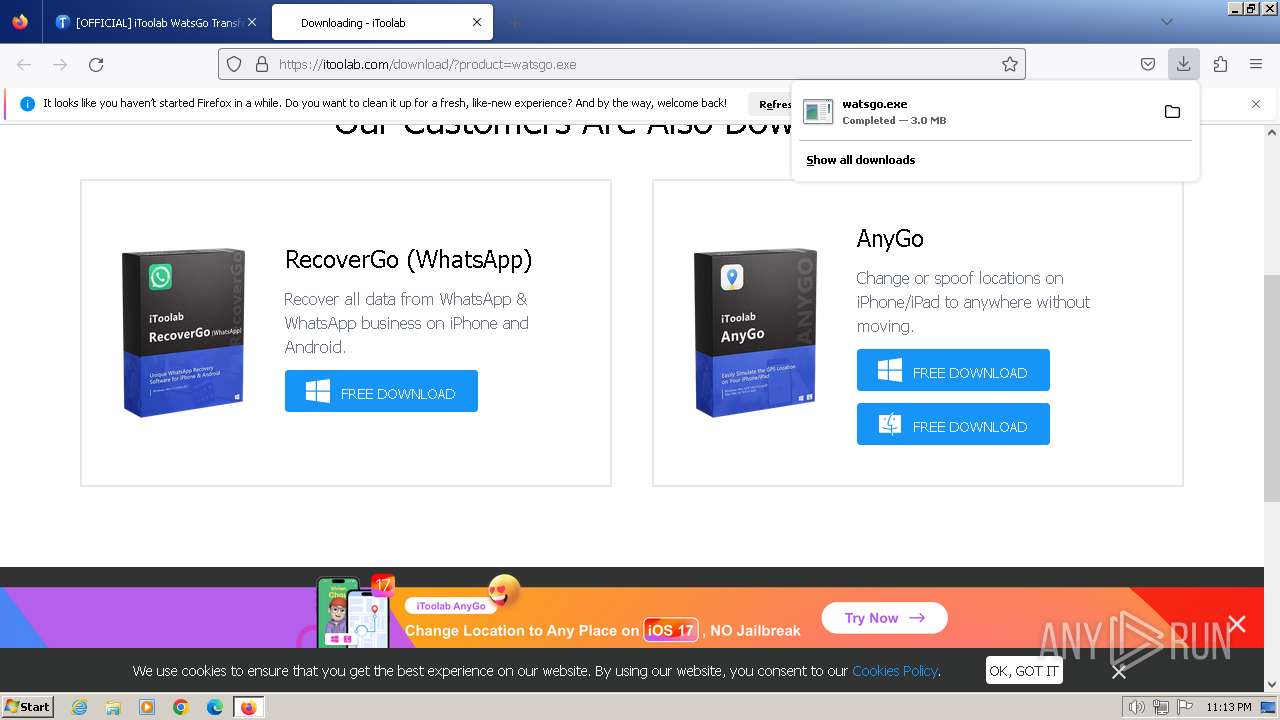Click Try Now on the banner
Image resolution: width=1280 pixels, height=720 pixels.
(884, 618)
